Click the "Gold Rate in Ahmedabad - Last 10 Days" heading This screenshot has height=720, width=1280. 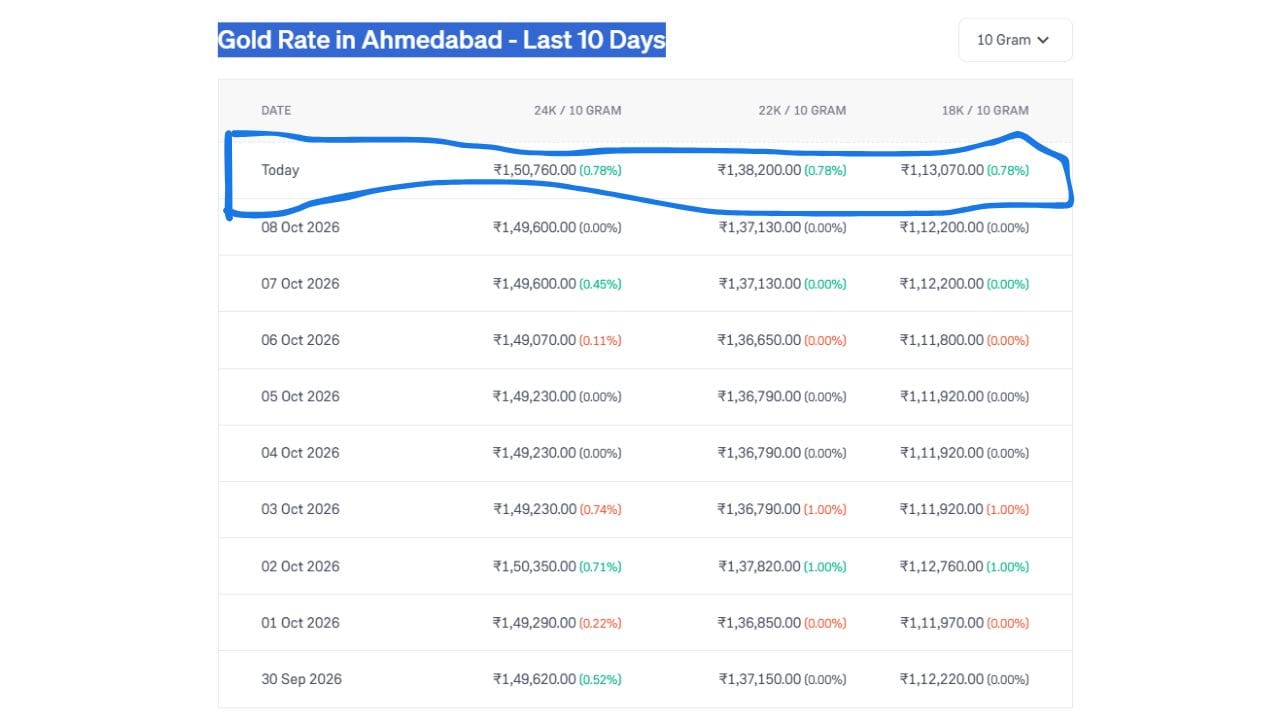click(441, 40)
